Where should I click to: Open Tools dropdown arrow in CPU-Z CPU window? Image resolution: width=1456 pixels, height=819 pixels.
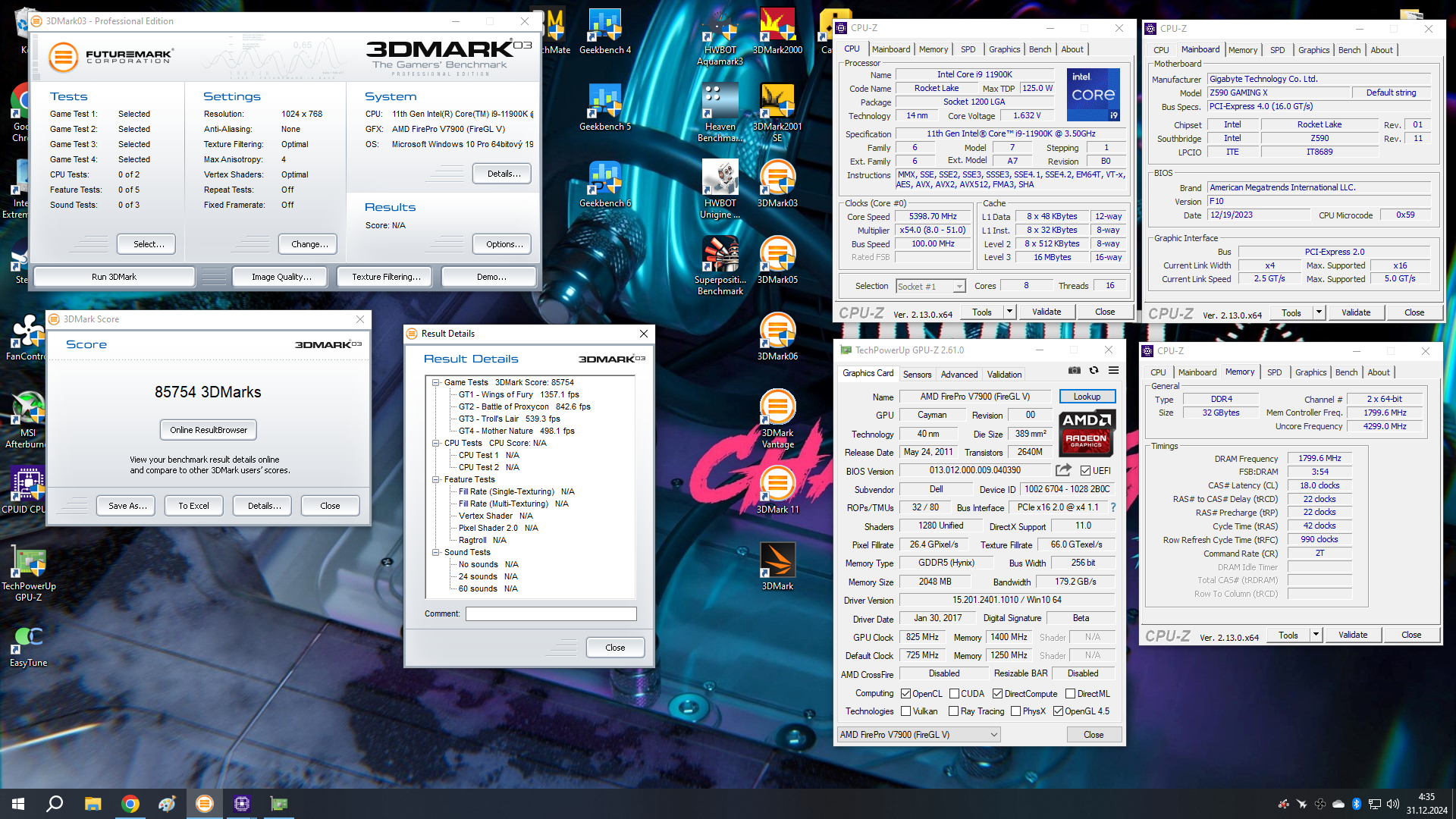pos(1009,312)
